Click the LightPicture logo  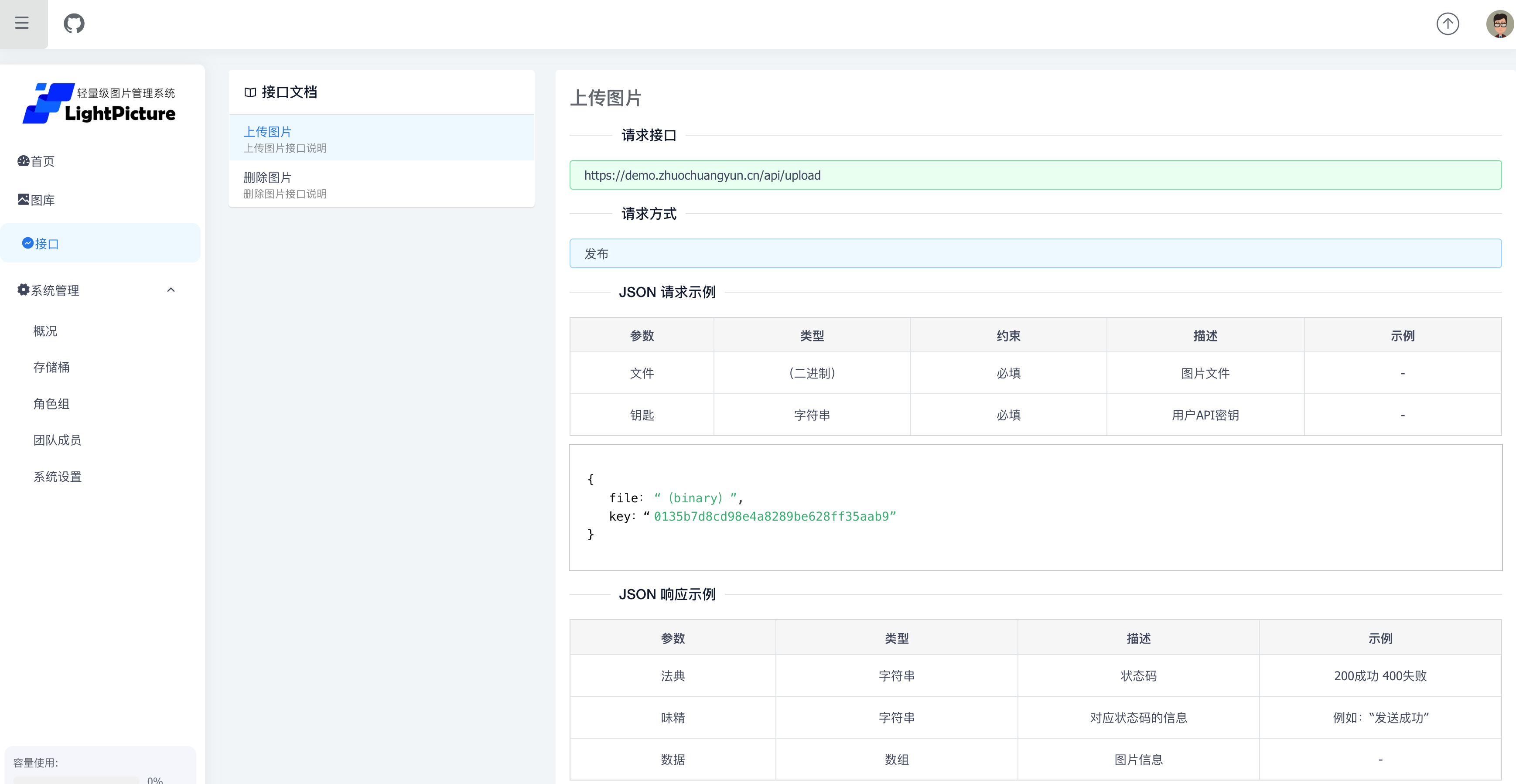(x=99, y=104)
